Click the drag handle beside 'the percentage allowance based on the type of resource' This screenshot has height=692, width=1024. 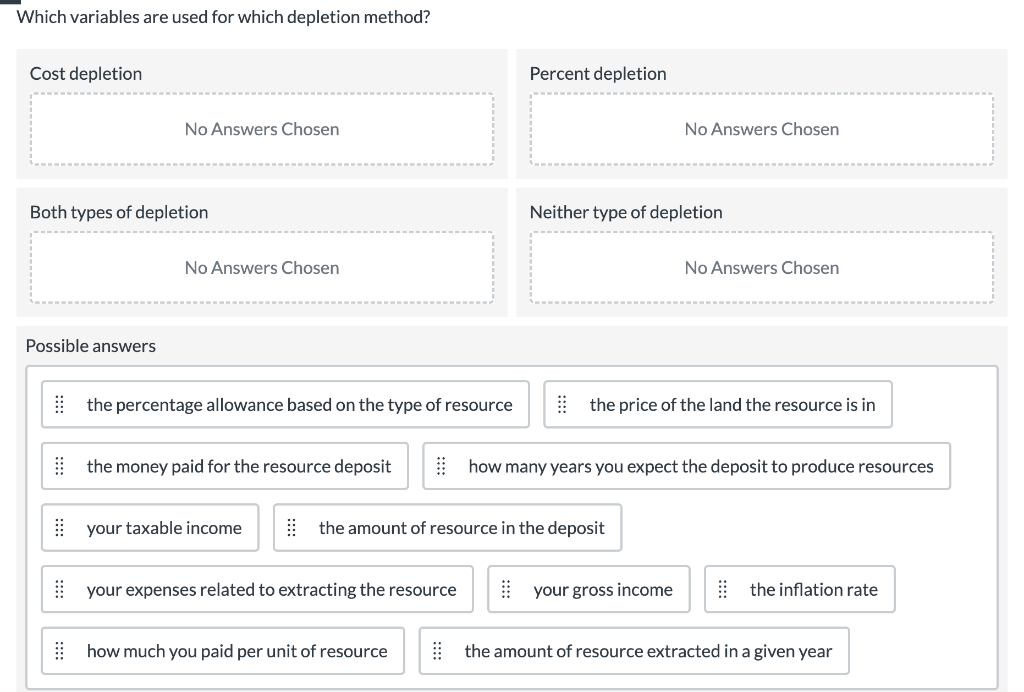(60, 404)
